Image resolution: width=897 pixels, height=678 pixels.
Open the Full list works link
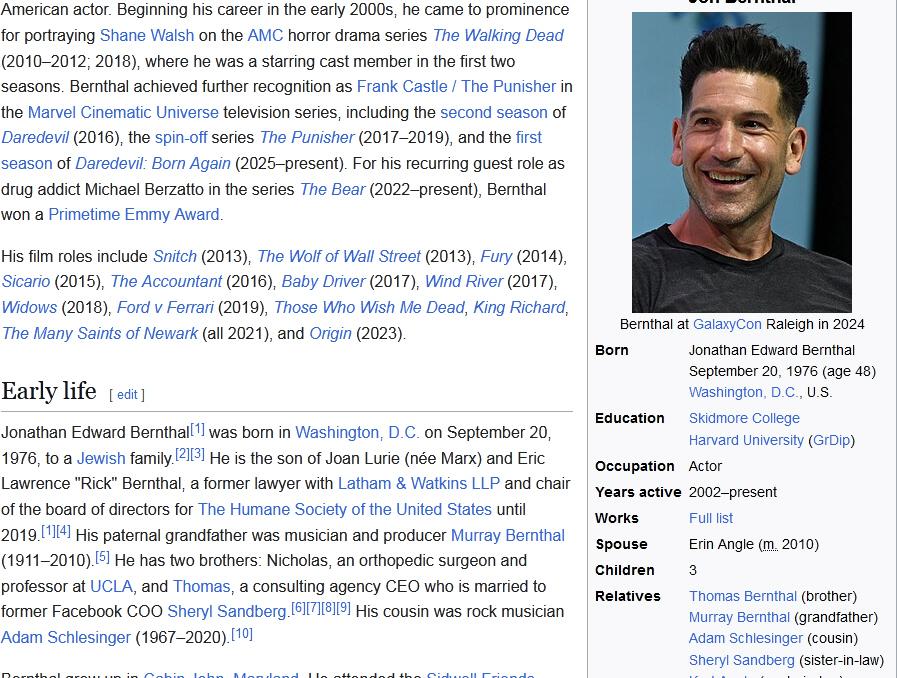711,518
